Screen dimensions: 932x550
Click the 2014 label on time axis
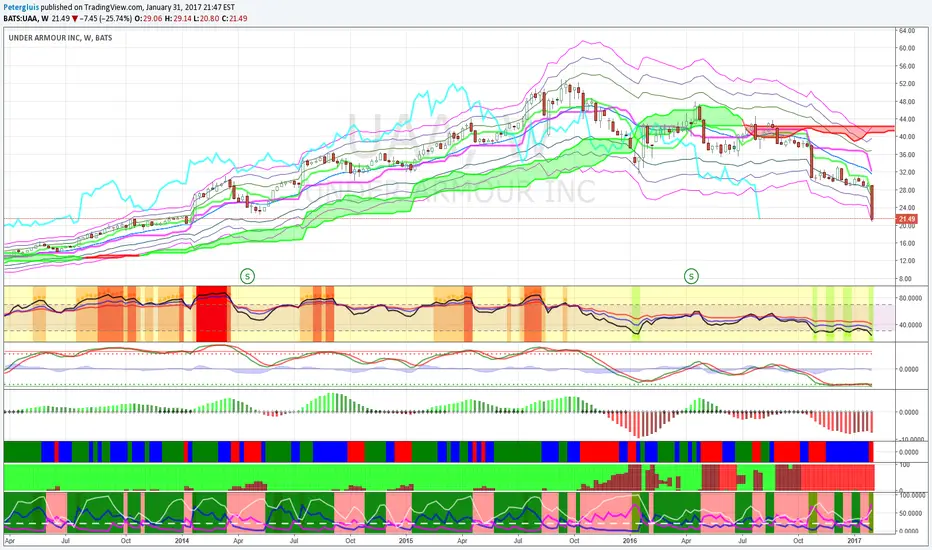point(182,540)
